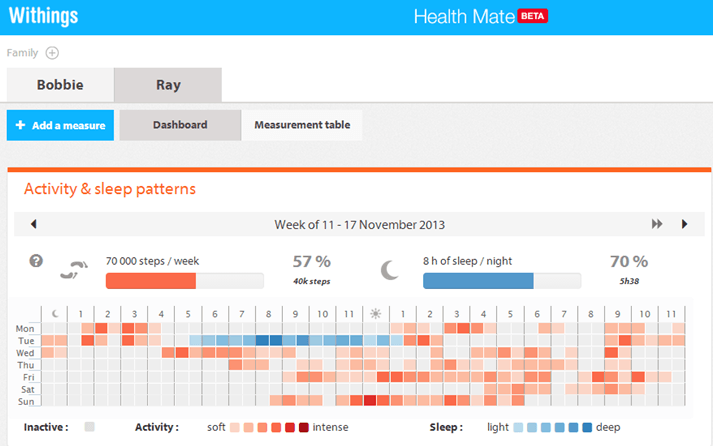
Task: Open the help question mark icon
Action: (x=36, y=261)
